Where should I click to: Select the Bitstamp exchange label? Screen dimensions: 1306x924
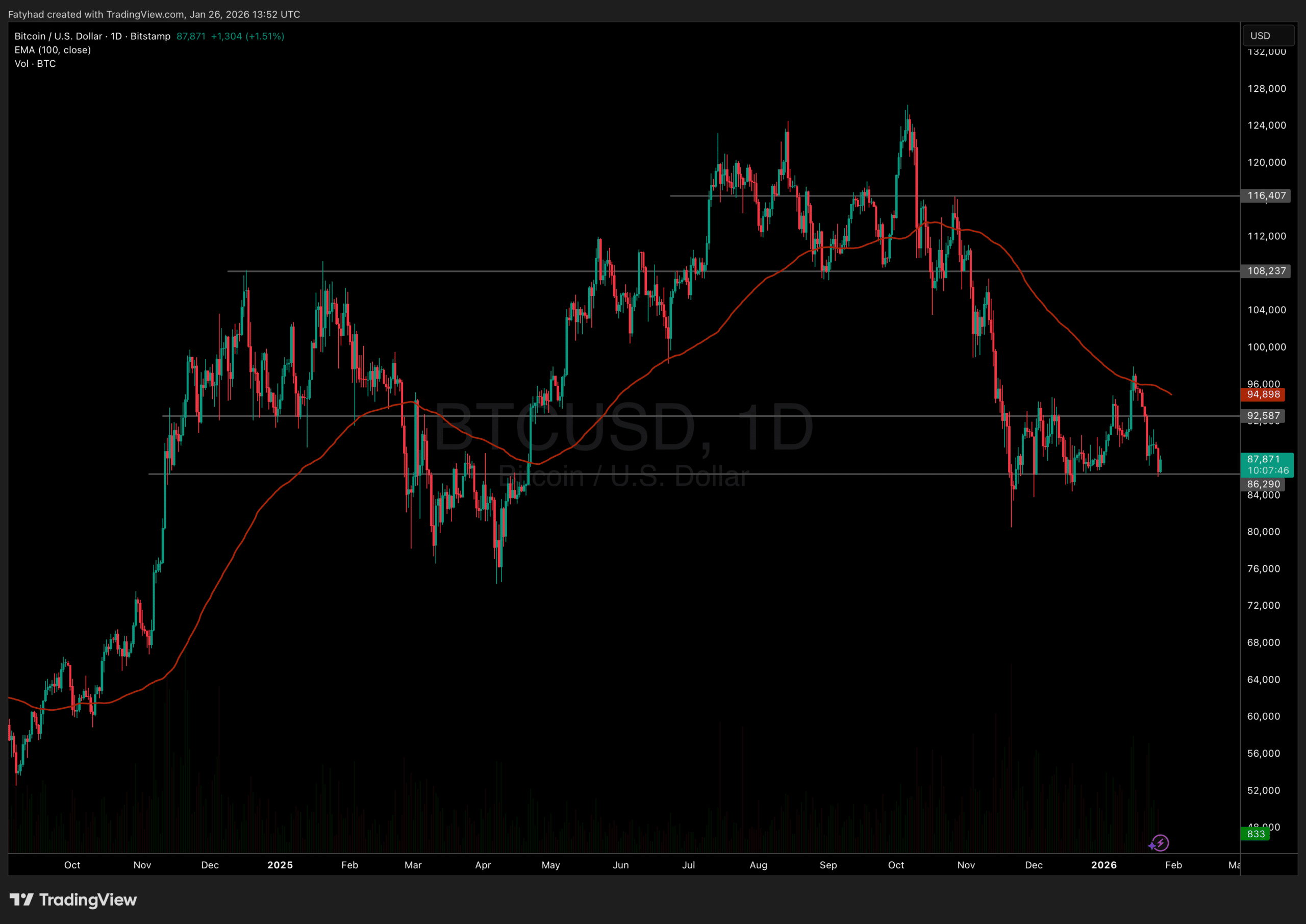[x=149, y=36]
